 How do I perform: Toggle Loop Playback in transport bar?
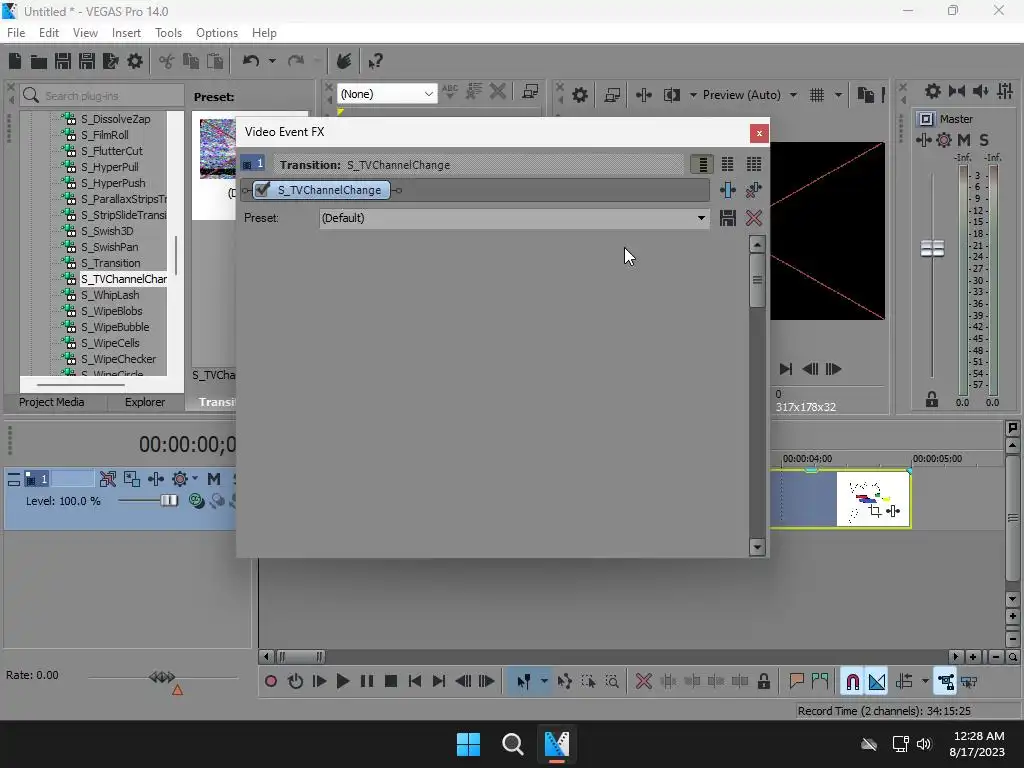pos(295,682)
